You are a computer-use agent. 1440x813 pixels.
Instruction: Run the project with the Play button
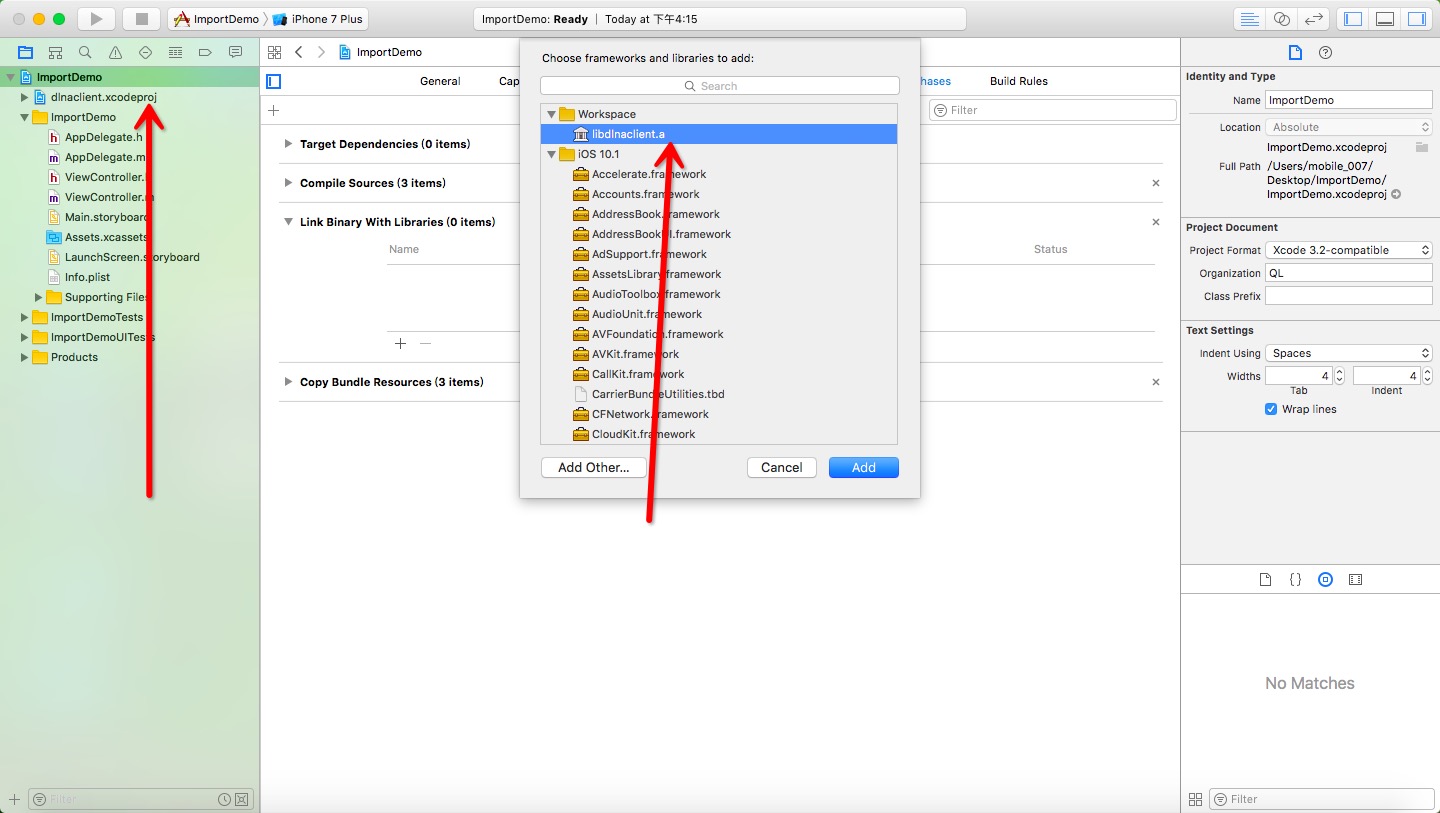(96, 19)
